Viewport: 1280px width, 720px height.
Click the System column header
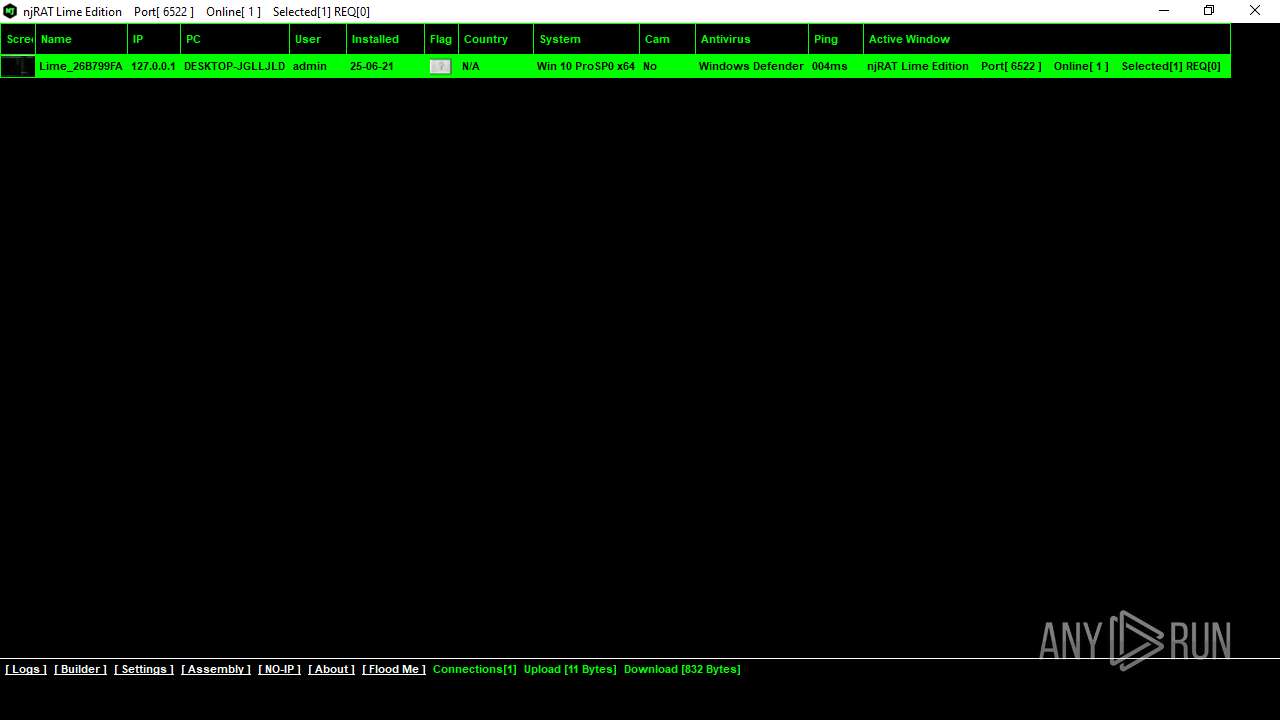tap(586, 39)
